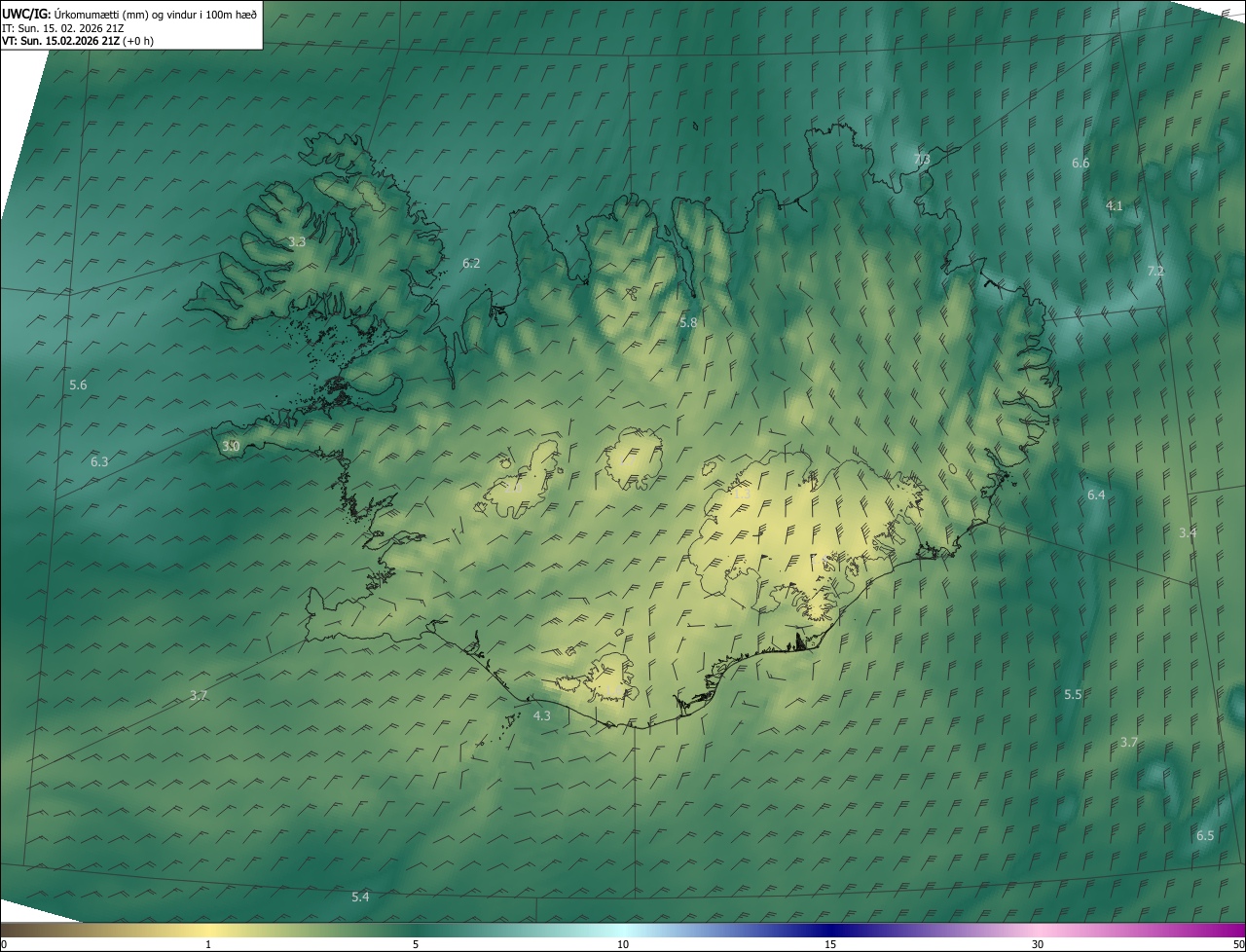Click the 'VT: Sun. 15.02.2026 21Z (+0 h)' line
The width and height of the screenshot is (1246, 952).
[x=78, y=41]
